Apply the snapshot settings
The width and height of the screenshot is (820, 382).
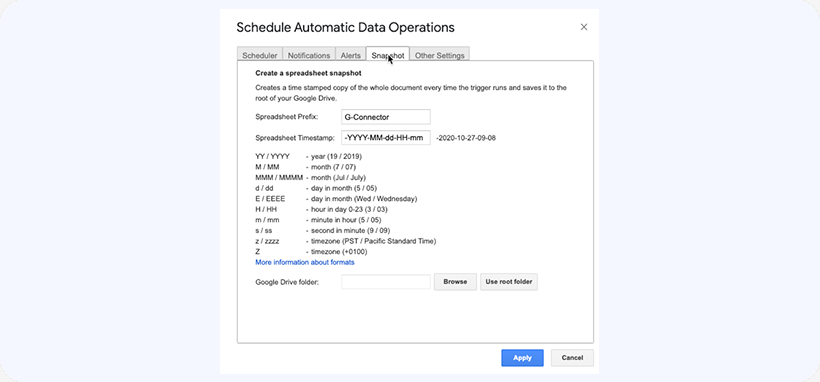tap(522, 358)
